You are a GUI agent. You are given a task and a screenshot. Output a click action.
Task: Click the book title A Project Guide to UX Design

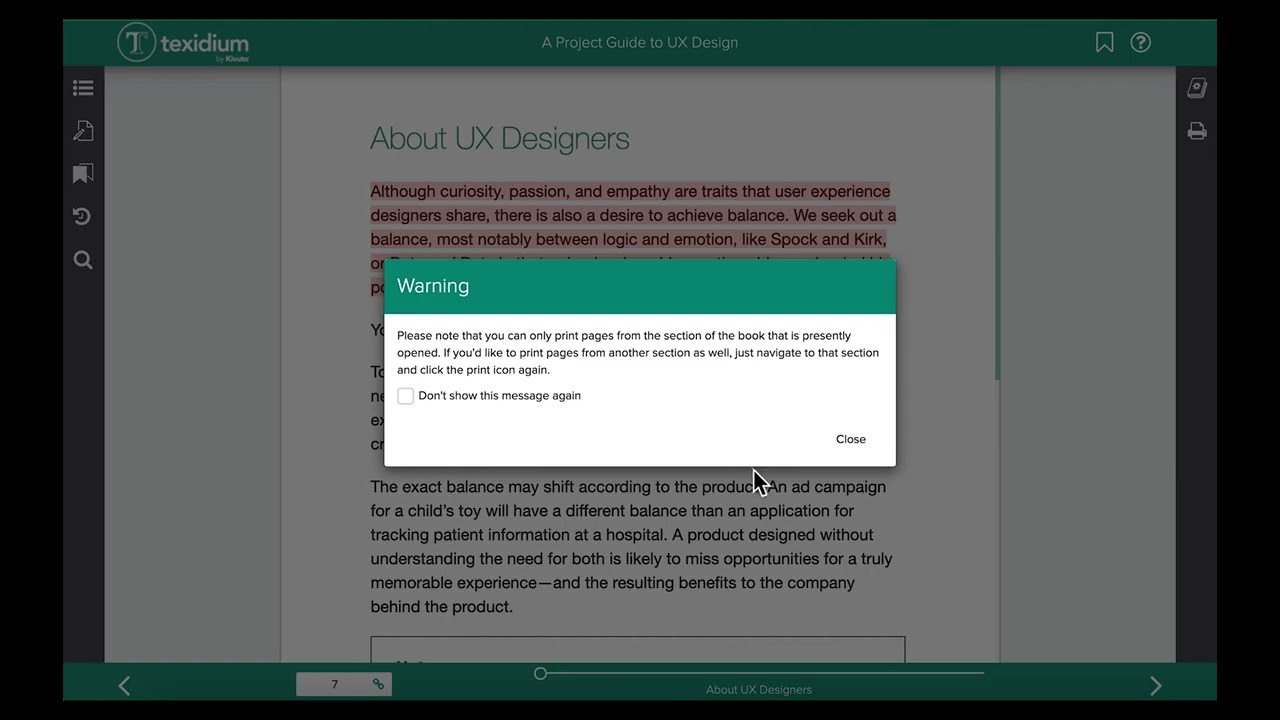640,42
